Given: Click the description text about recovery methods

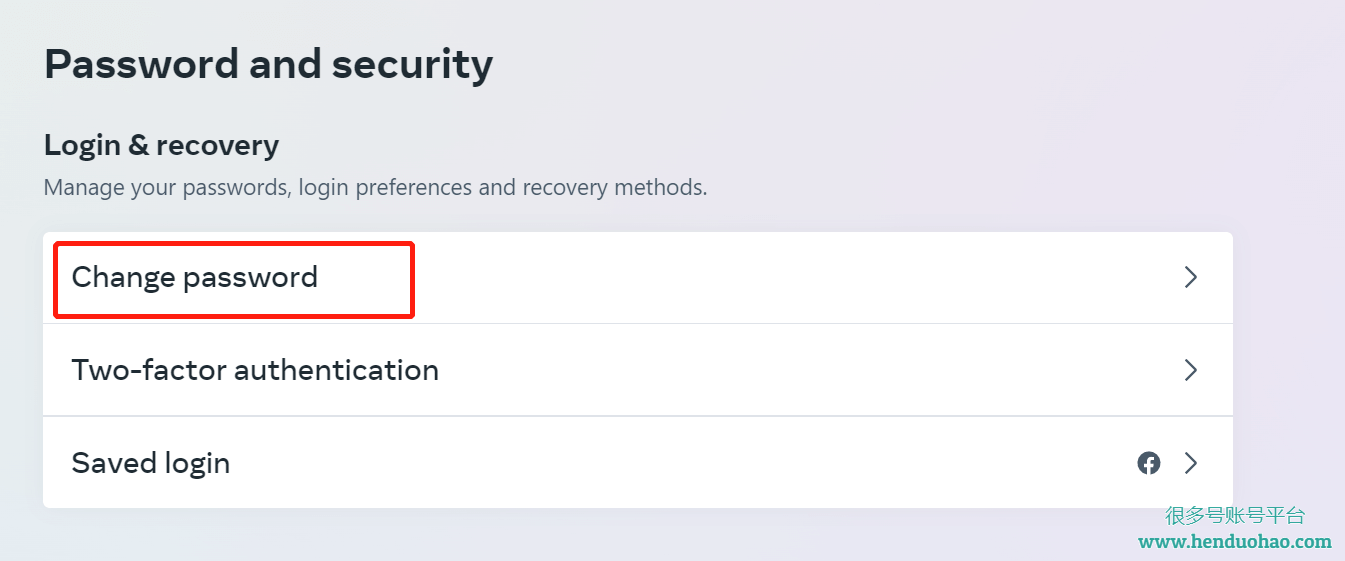Looking at the screenshot, I should tap(375, 188).
